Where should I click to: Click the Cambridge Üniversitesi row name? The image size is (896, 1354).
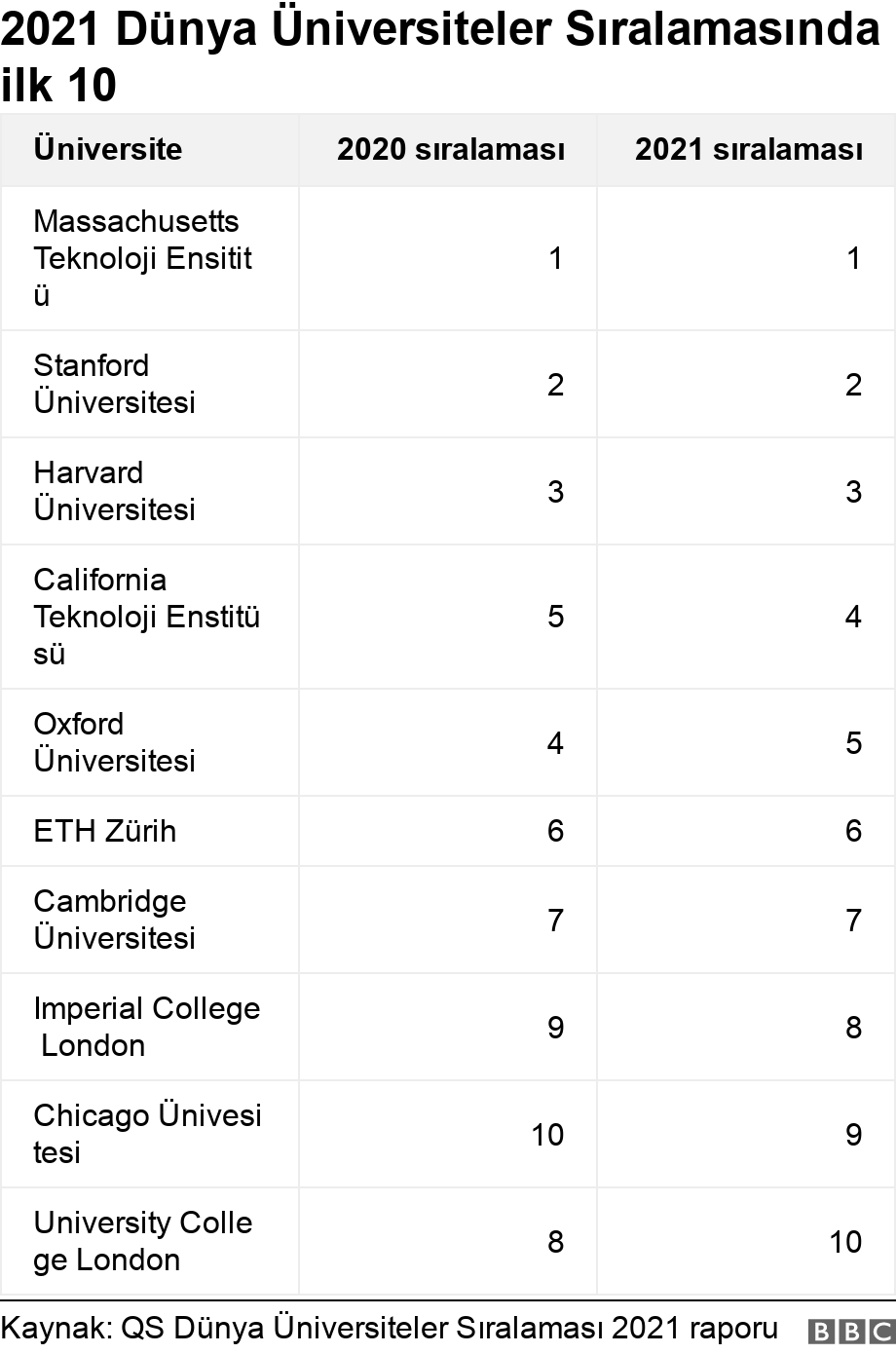click(115, 920)
